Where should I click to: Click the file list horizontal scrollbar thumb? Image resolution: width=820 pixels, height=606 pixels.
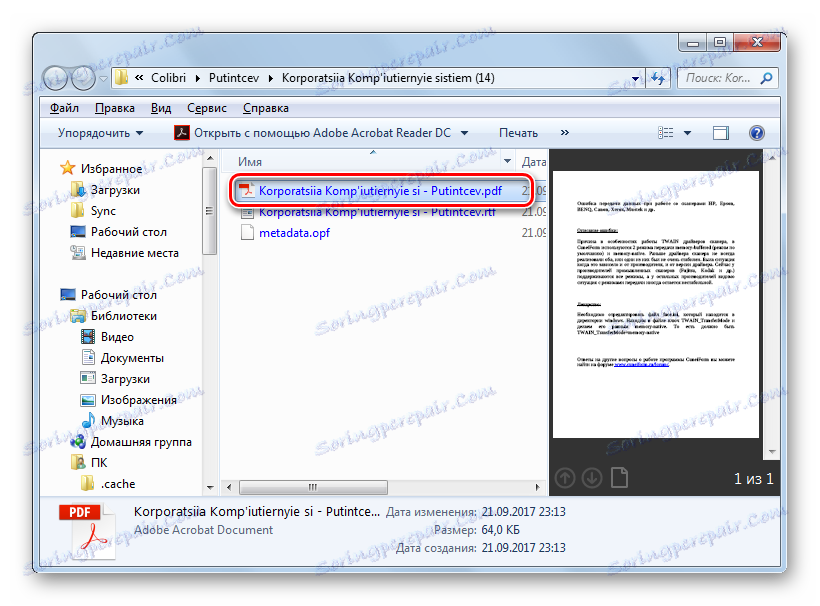pos(313,487)
